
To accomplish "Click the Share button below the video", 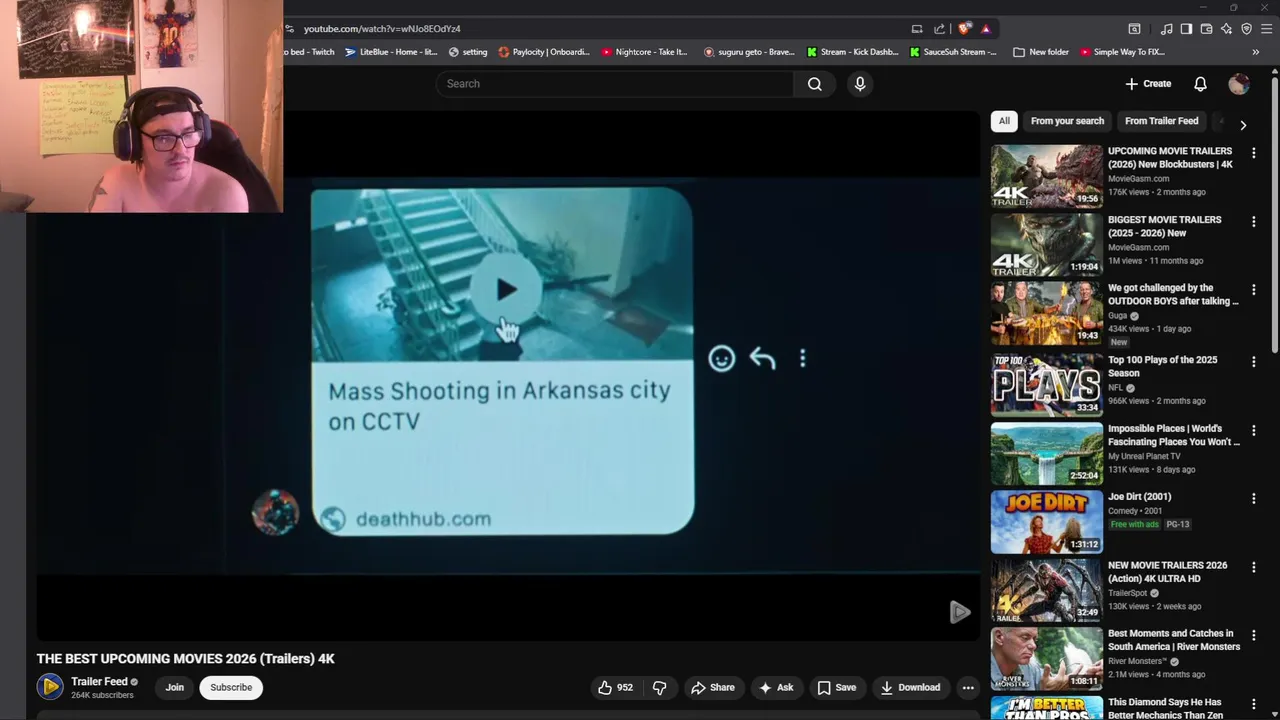I will coord(713,688).
